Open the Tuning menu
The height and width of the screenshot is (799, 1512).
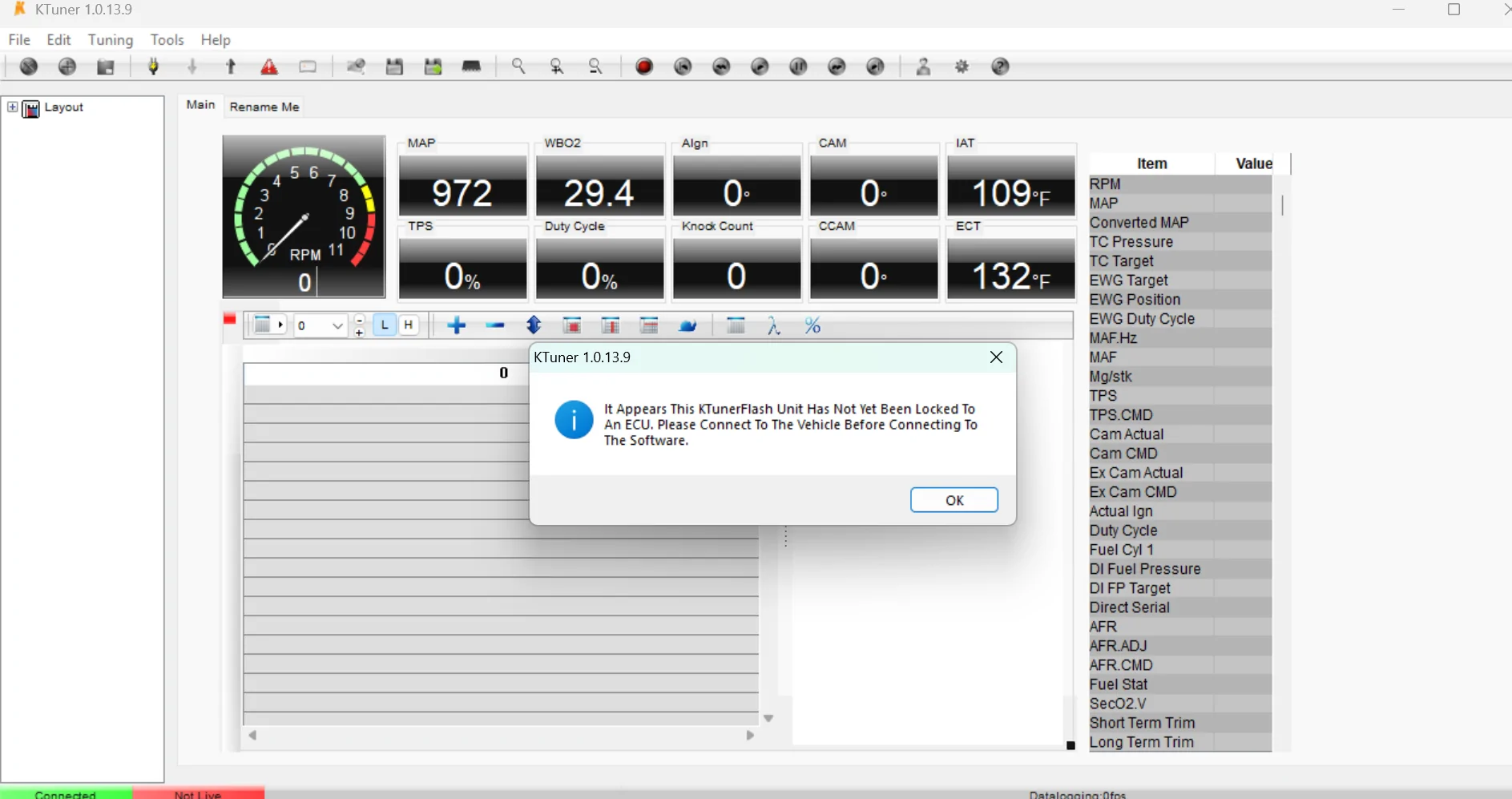point(111,39)
